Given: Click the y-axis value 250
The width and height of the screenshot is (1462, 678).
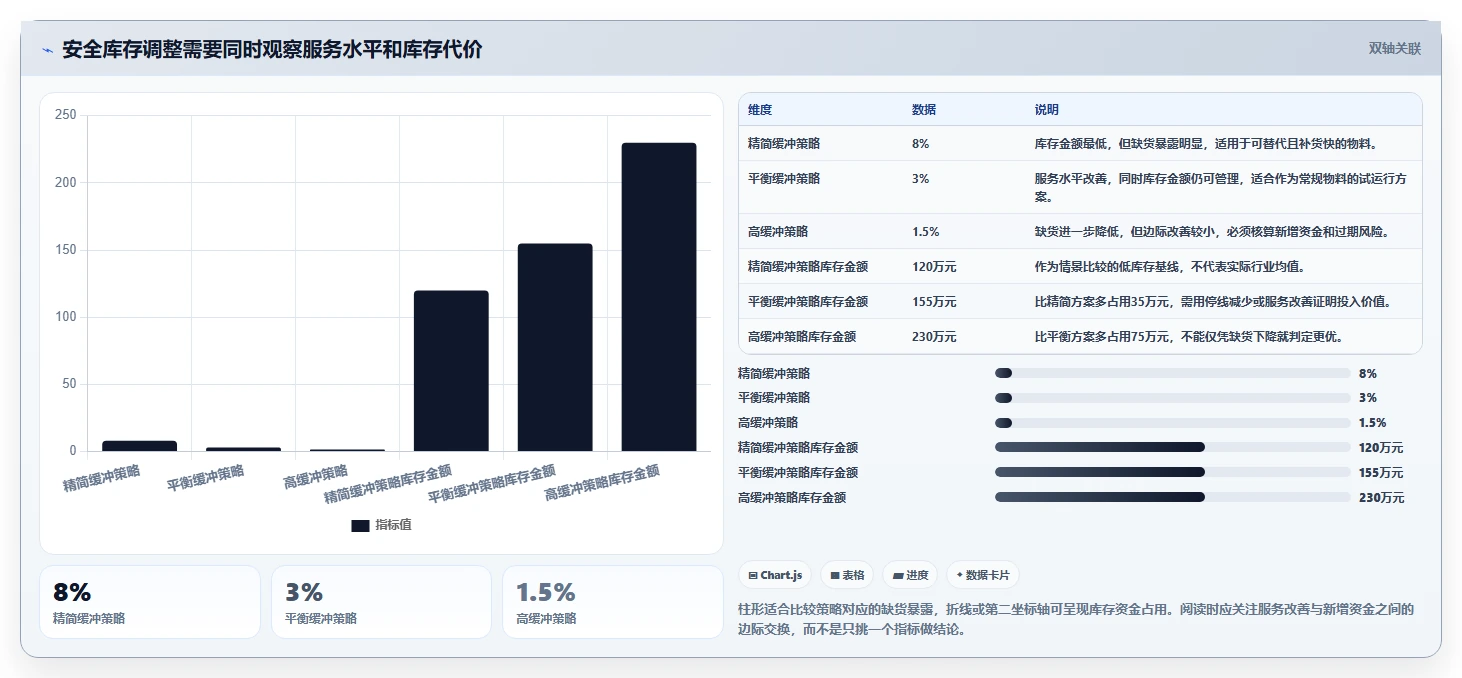Looking at the screenshot, I should click(x=66, y=115).
